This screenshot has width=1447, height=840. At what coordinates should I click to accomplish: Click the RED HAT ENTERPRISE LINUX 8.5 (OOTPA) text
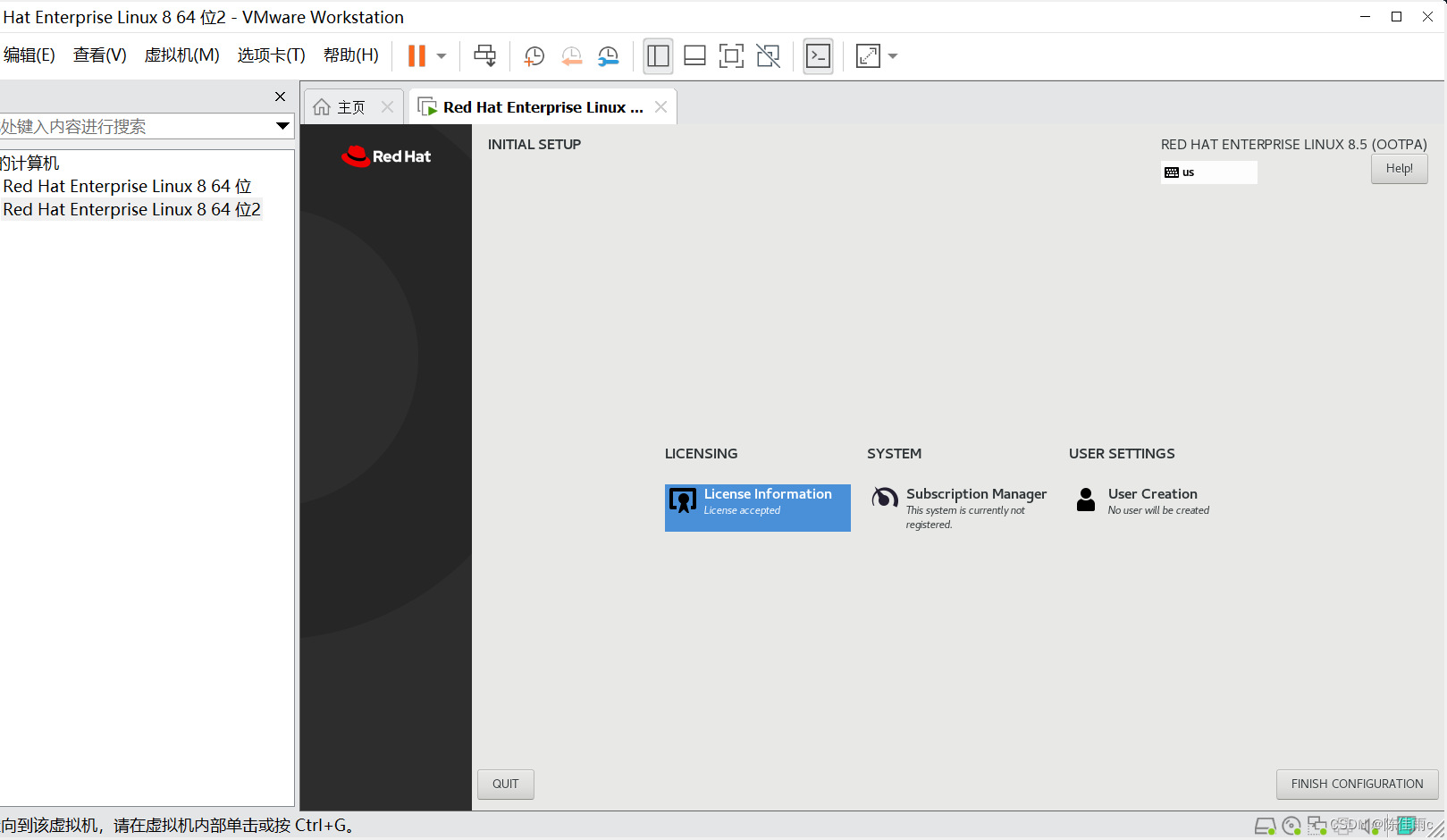(x=1294, y=144)
